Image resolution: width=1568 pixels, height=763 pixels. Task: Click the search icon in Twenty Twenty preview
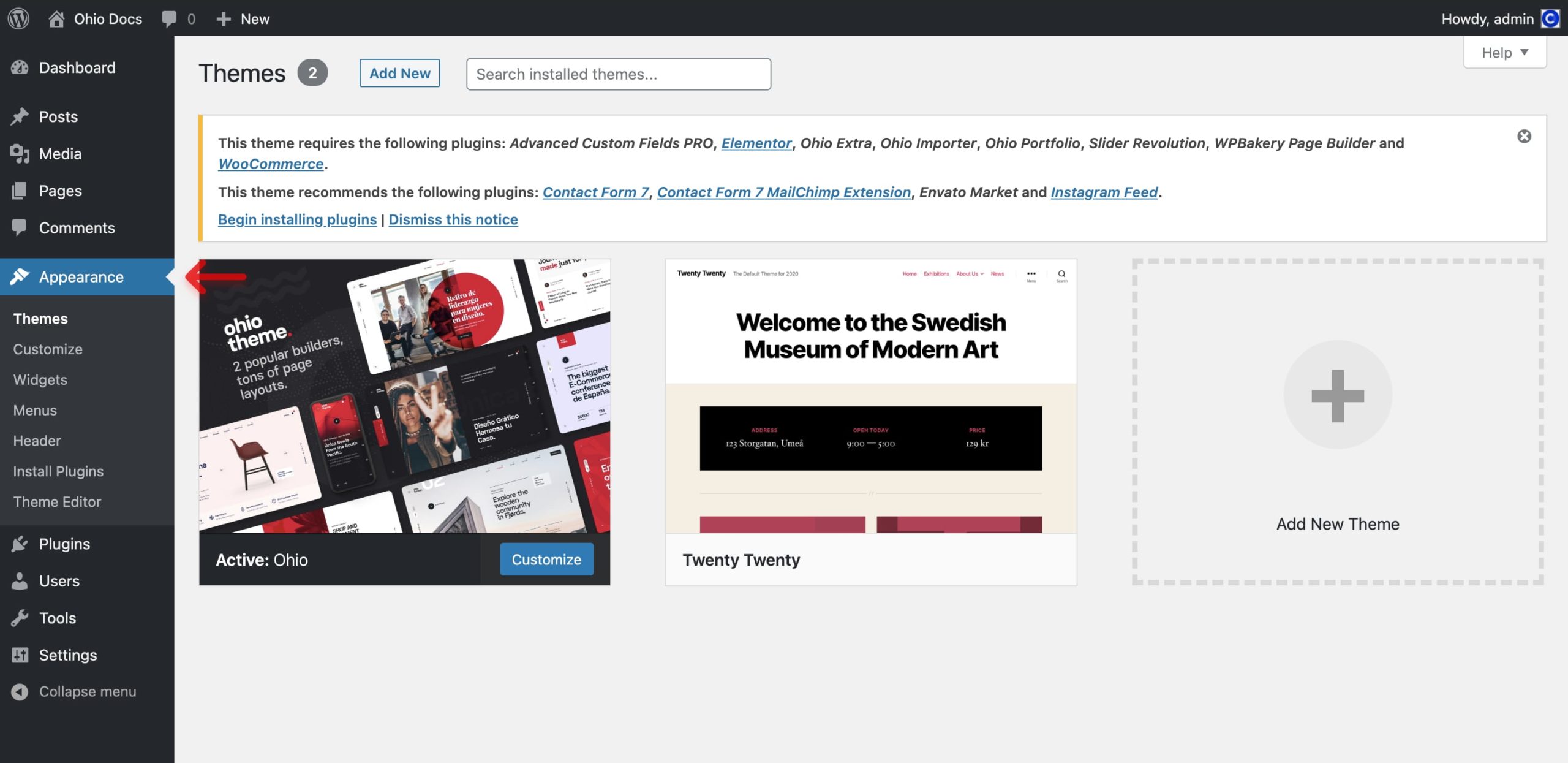pyautogui.click(x=1061, y=274)
